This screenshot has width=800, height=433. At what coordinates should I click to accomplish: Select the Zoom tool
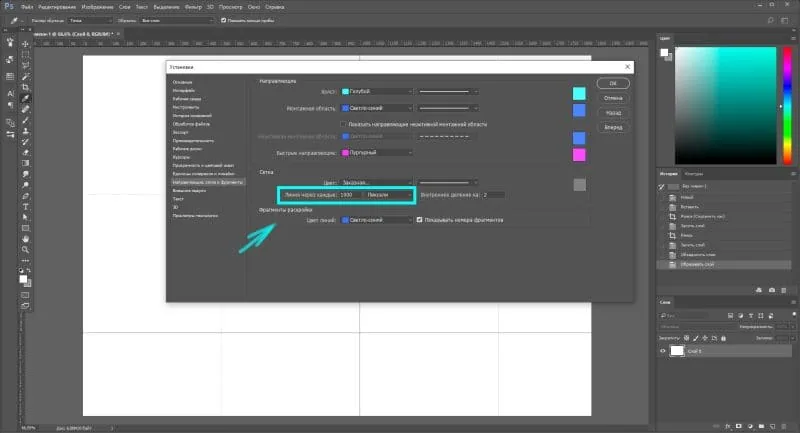point(25,249)
